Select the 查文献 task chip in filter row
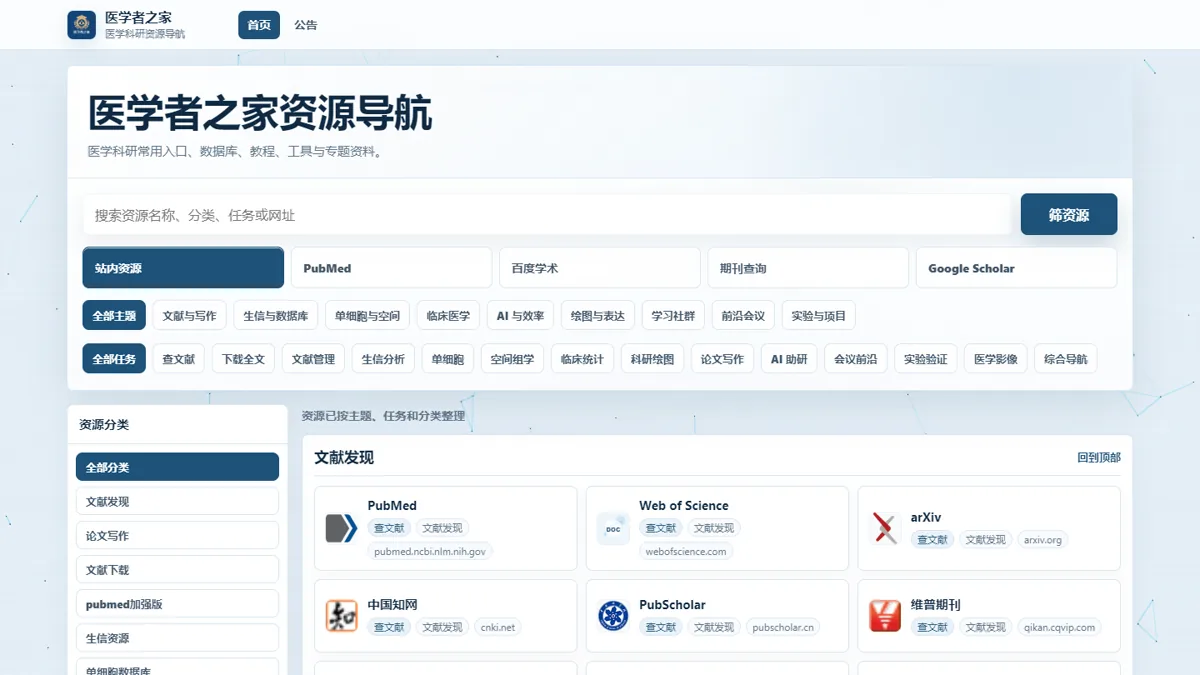 pos(179,359)
